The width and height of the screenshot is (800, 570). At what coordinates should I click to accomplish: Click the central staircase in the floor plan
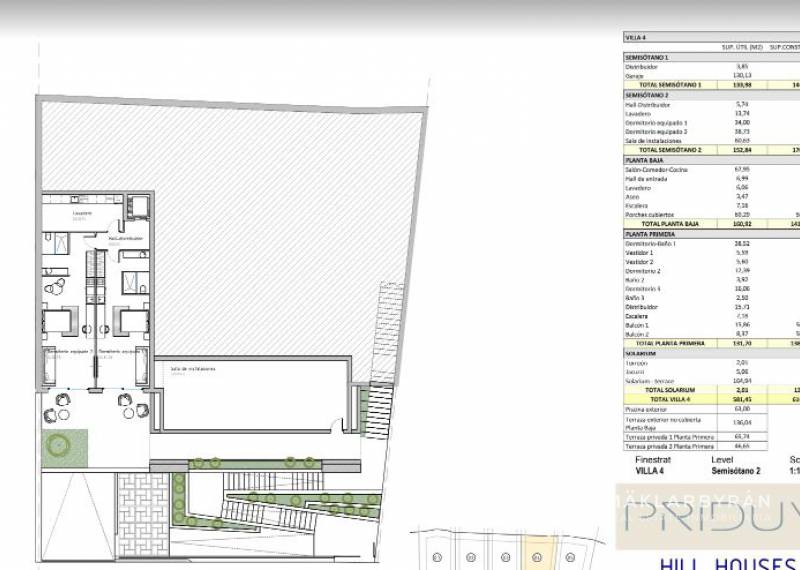96,300
